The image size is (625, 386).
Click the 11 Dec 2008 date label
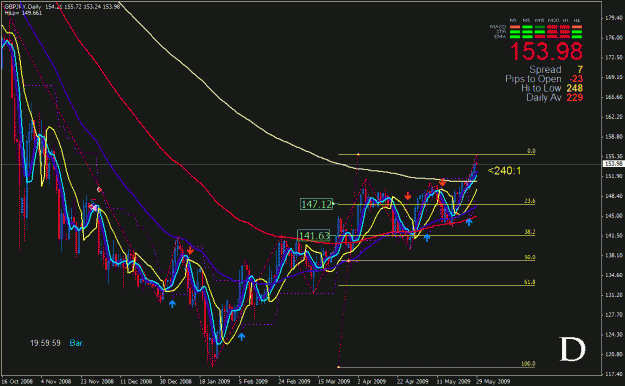tap(136, 381)
